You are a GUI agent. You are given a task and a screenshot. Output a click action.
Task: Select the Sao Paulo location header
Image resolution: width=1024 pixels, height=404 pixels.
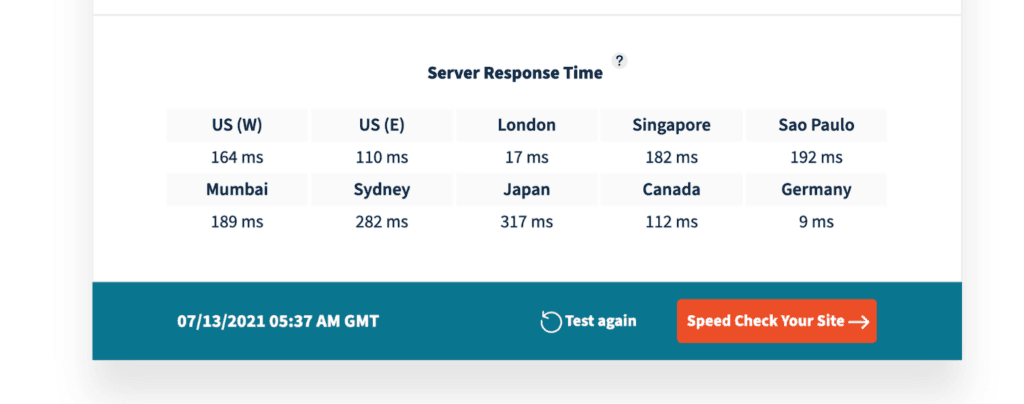[x=816, y=125]
